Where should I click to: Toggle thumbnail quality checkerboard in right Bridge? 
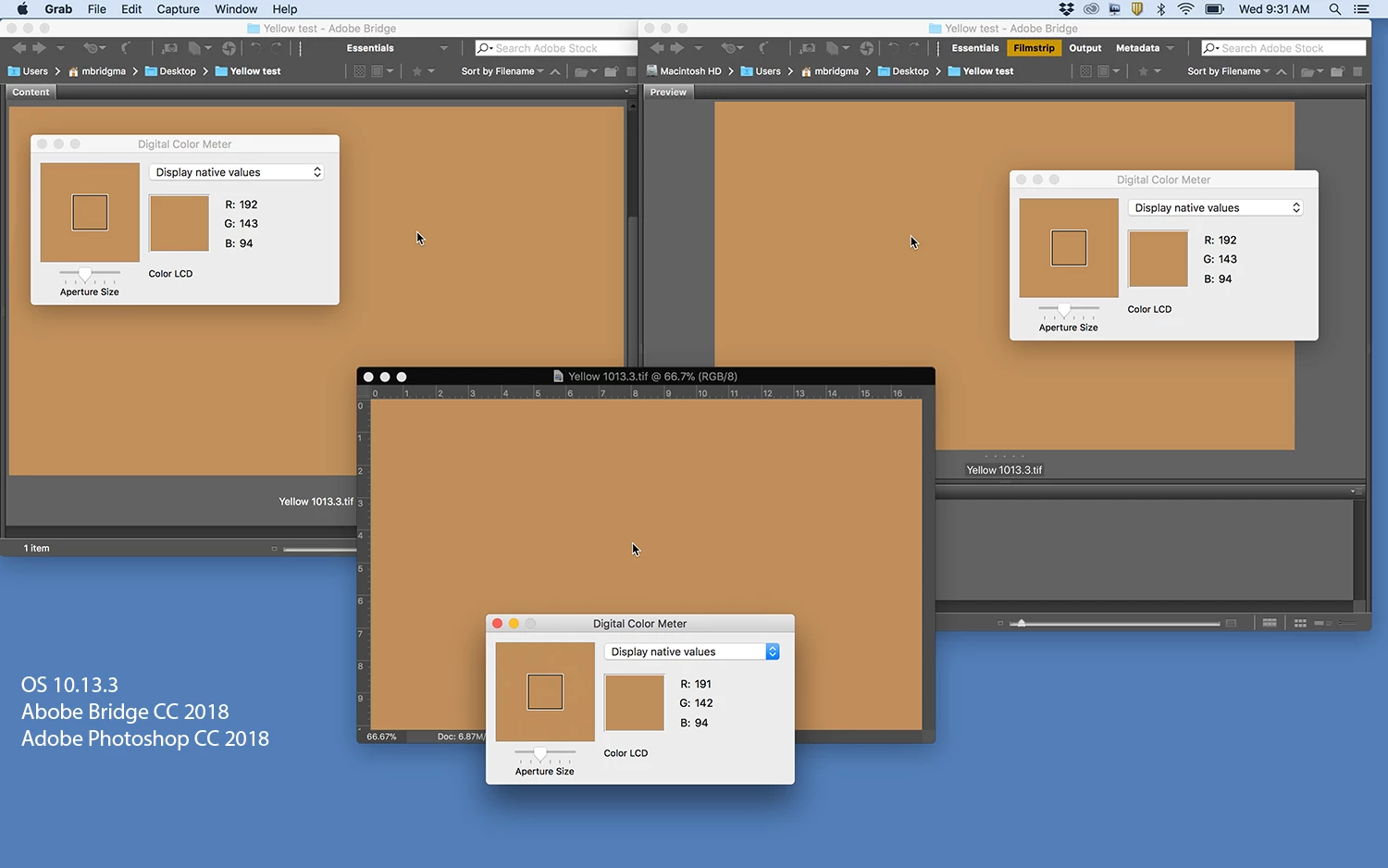[x=1085, y=71]
